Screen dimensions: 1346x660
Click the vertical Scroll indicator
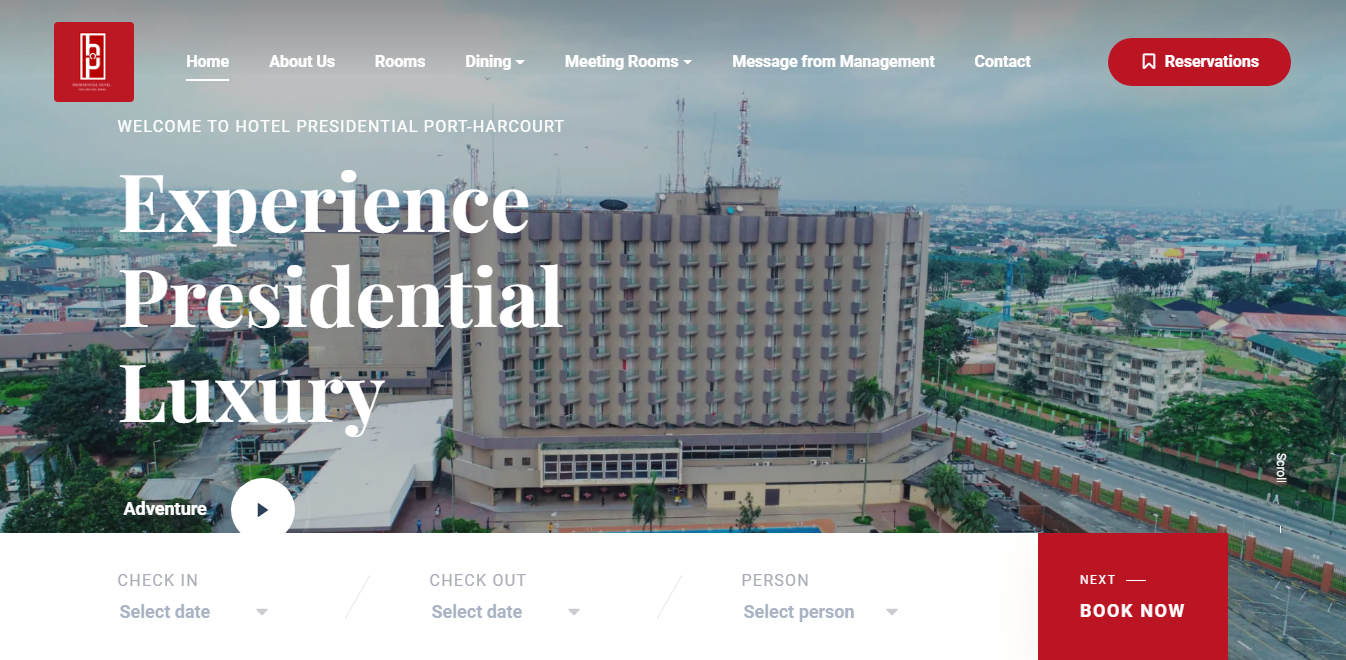click(1281, 468)
